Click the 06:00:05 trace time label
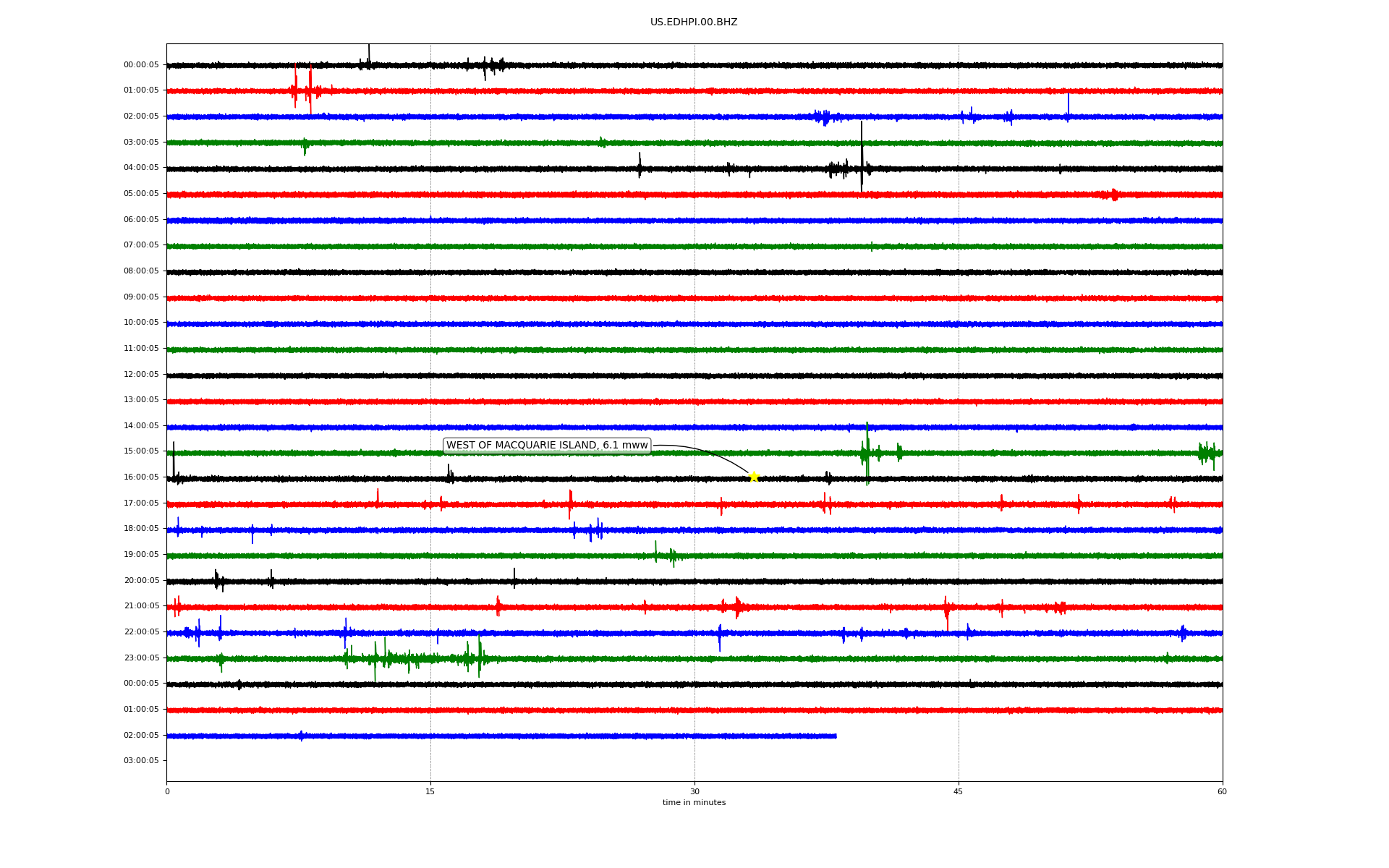 [x=141, y=220]
